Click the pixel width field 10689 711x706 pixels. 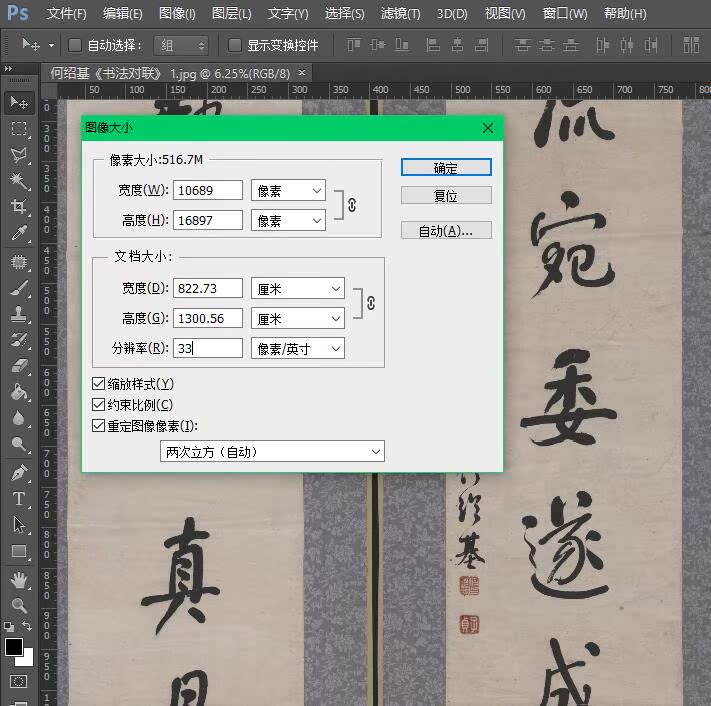click(x=208, y=190)
